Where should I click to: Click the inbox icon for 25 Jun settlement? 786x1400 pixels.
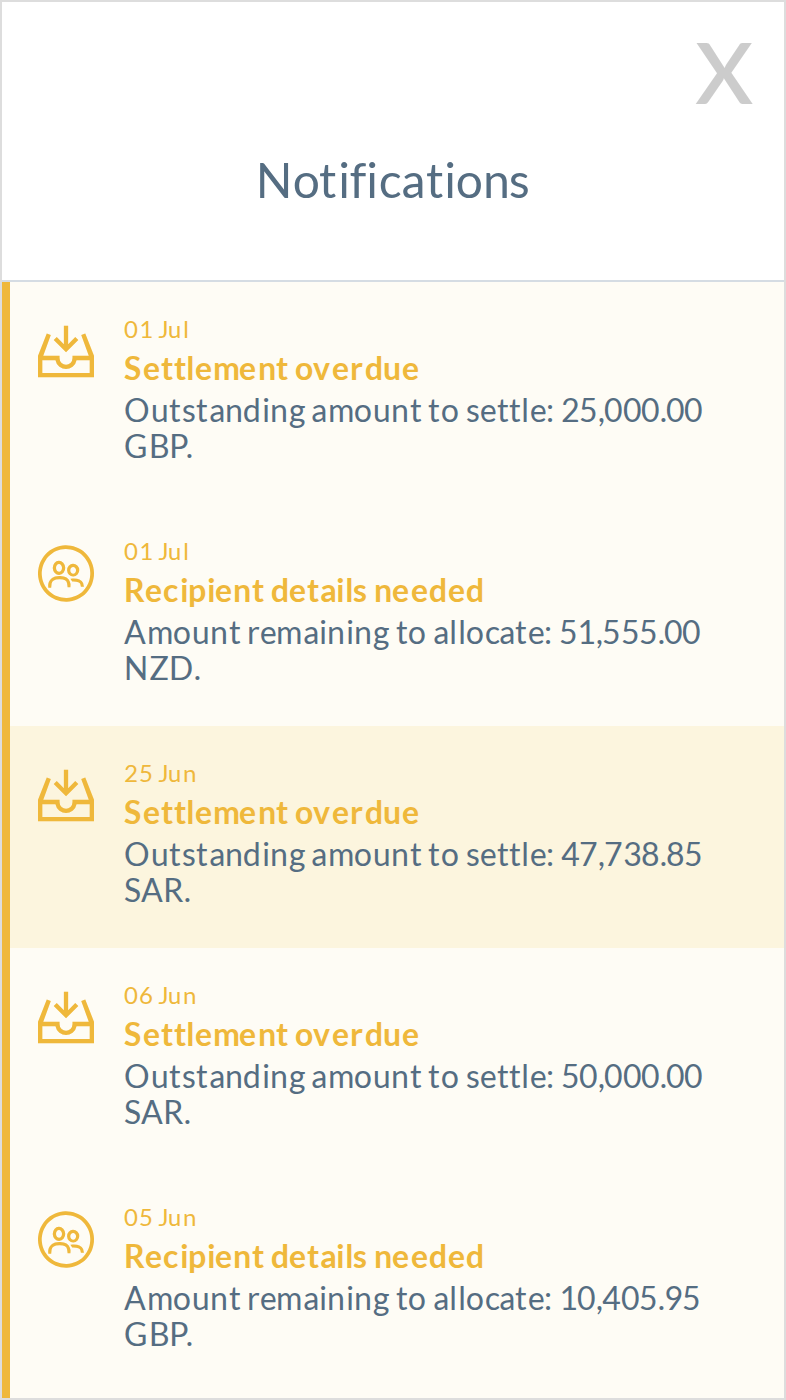tap(66, 796)
